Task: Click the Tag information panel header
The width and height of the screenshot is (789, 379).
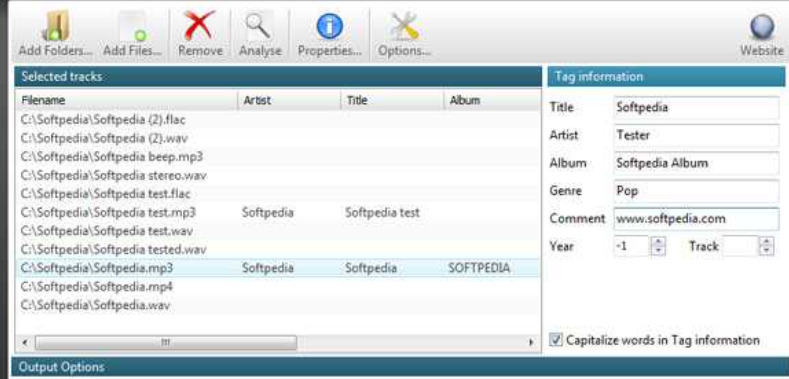Action: pos(666,77)
